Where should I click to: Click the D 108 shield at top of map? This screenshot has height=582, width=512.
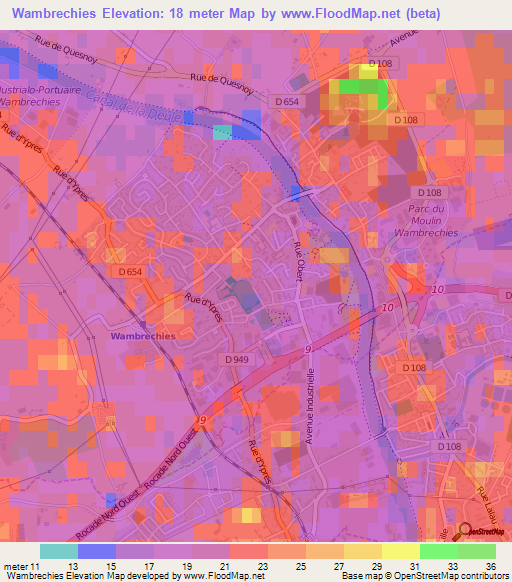380,63
